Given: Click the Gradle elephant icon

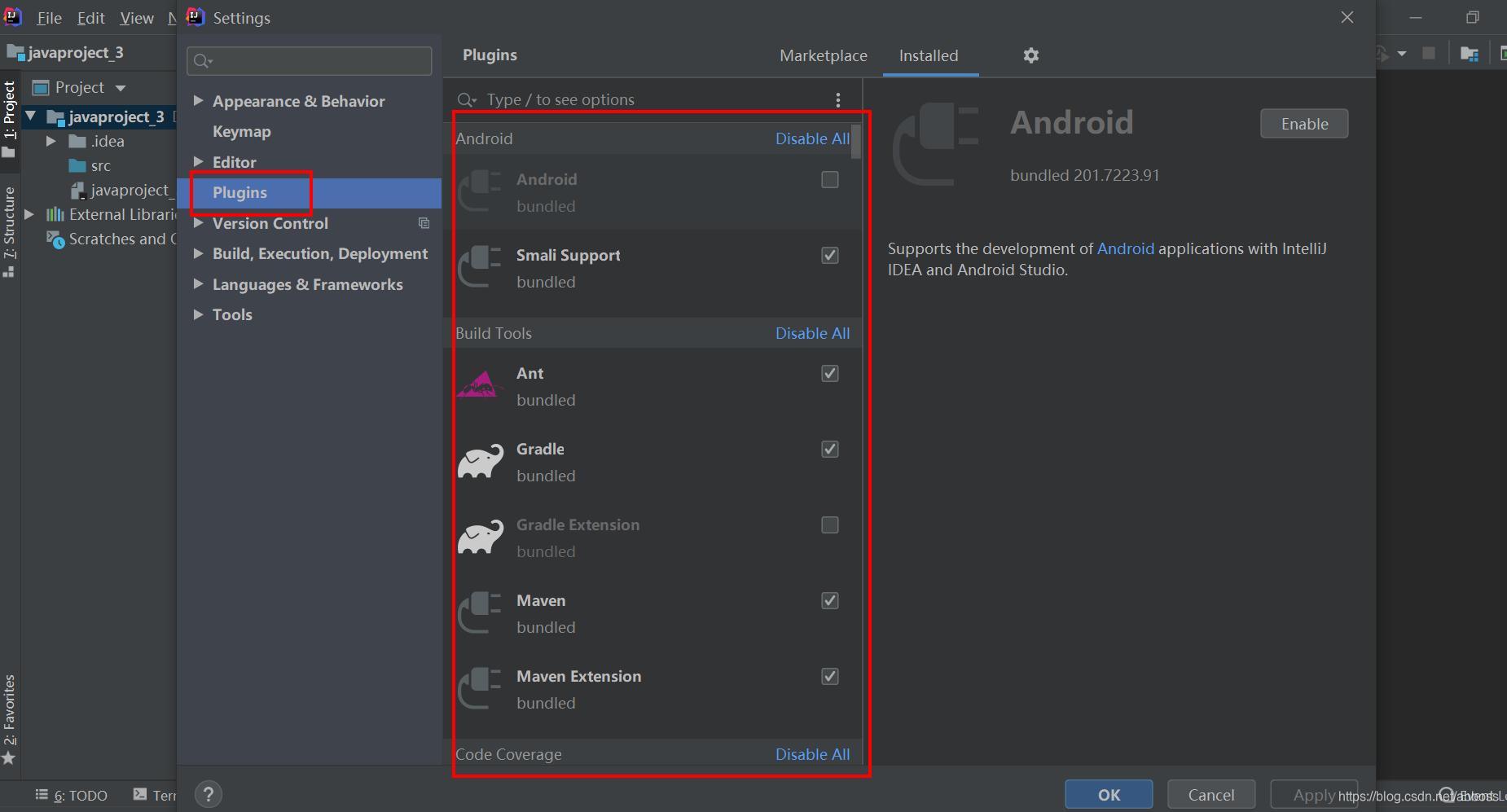Looking at the screenshot, I should click(481, 461).
